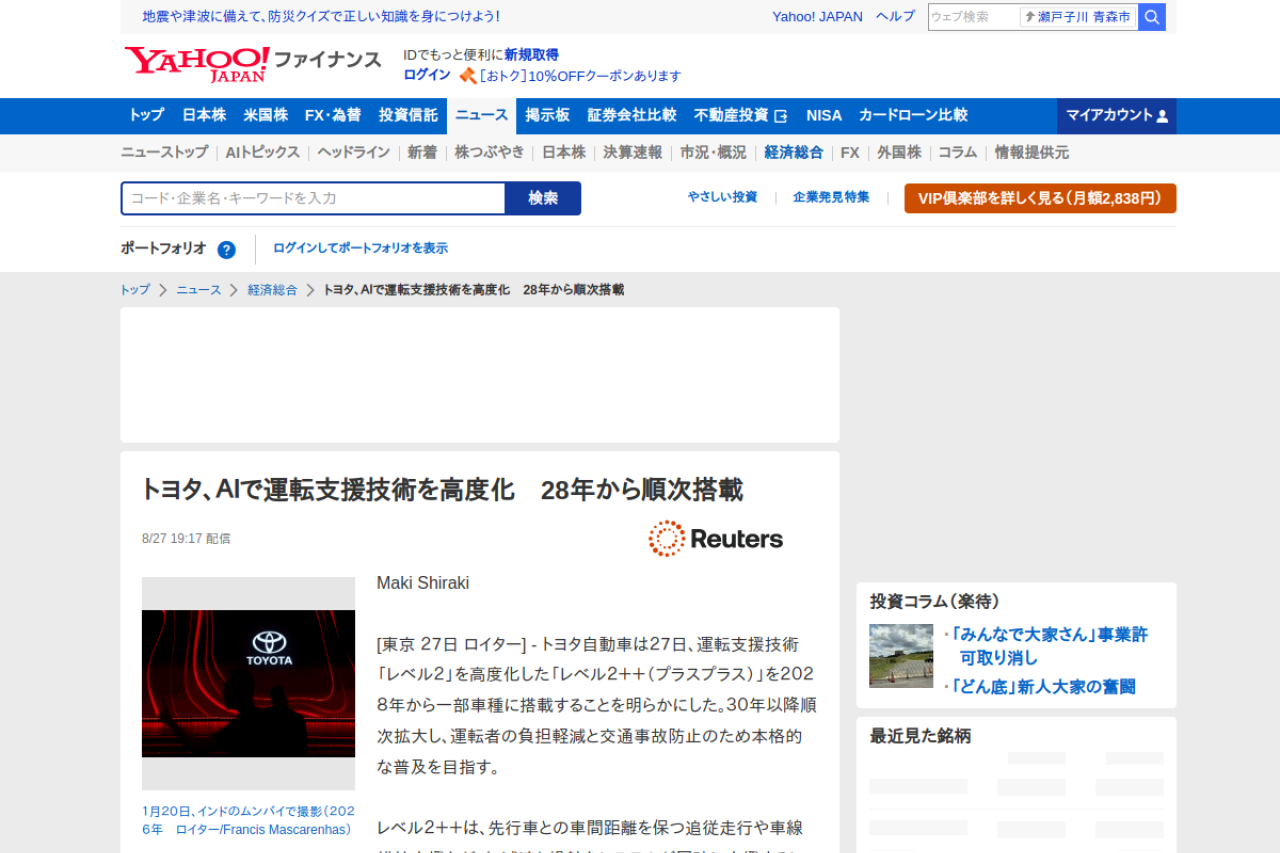Click the Toyota article photo
The image size is (1280, 853).
coord(248,684)
